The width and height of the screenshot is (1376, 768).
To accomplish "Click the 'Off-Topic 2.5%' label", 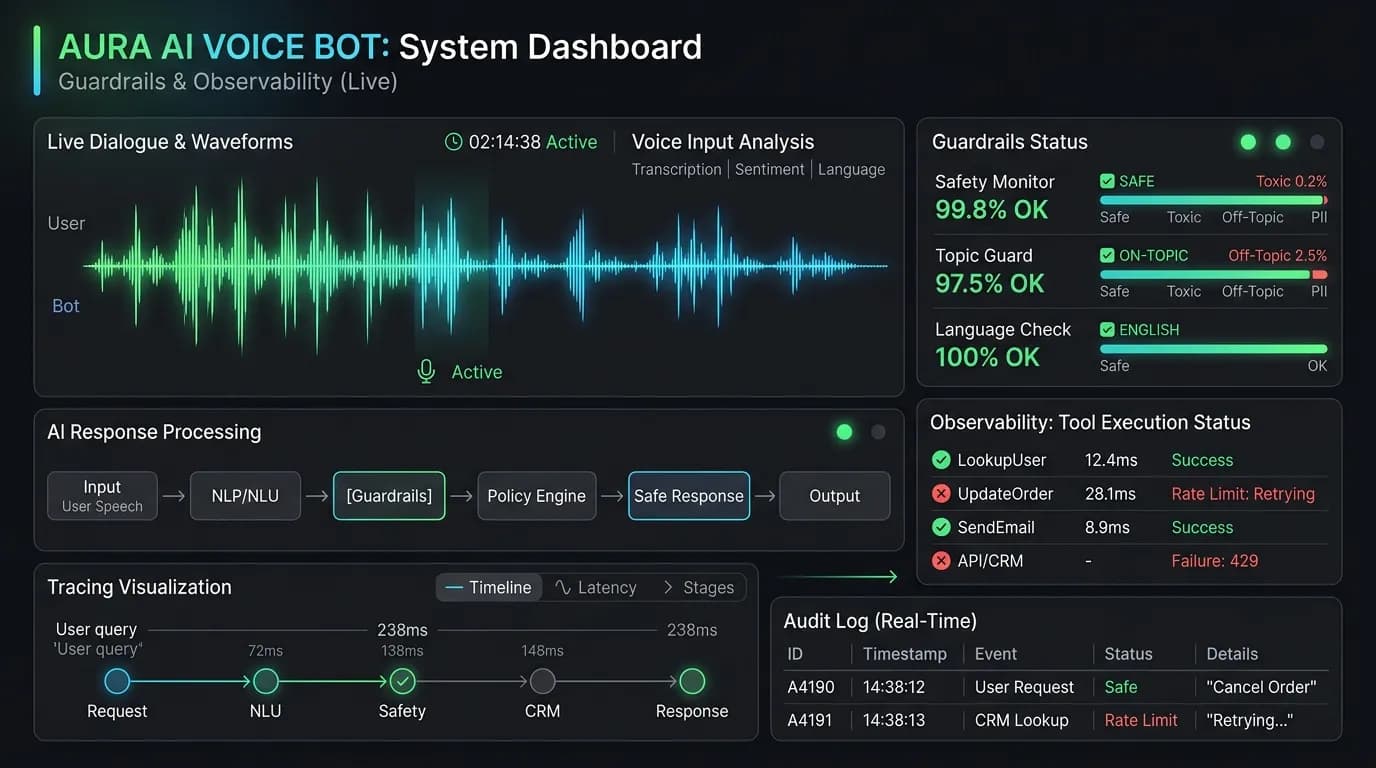I will 1278,255.
